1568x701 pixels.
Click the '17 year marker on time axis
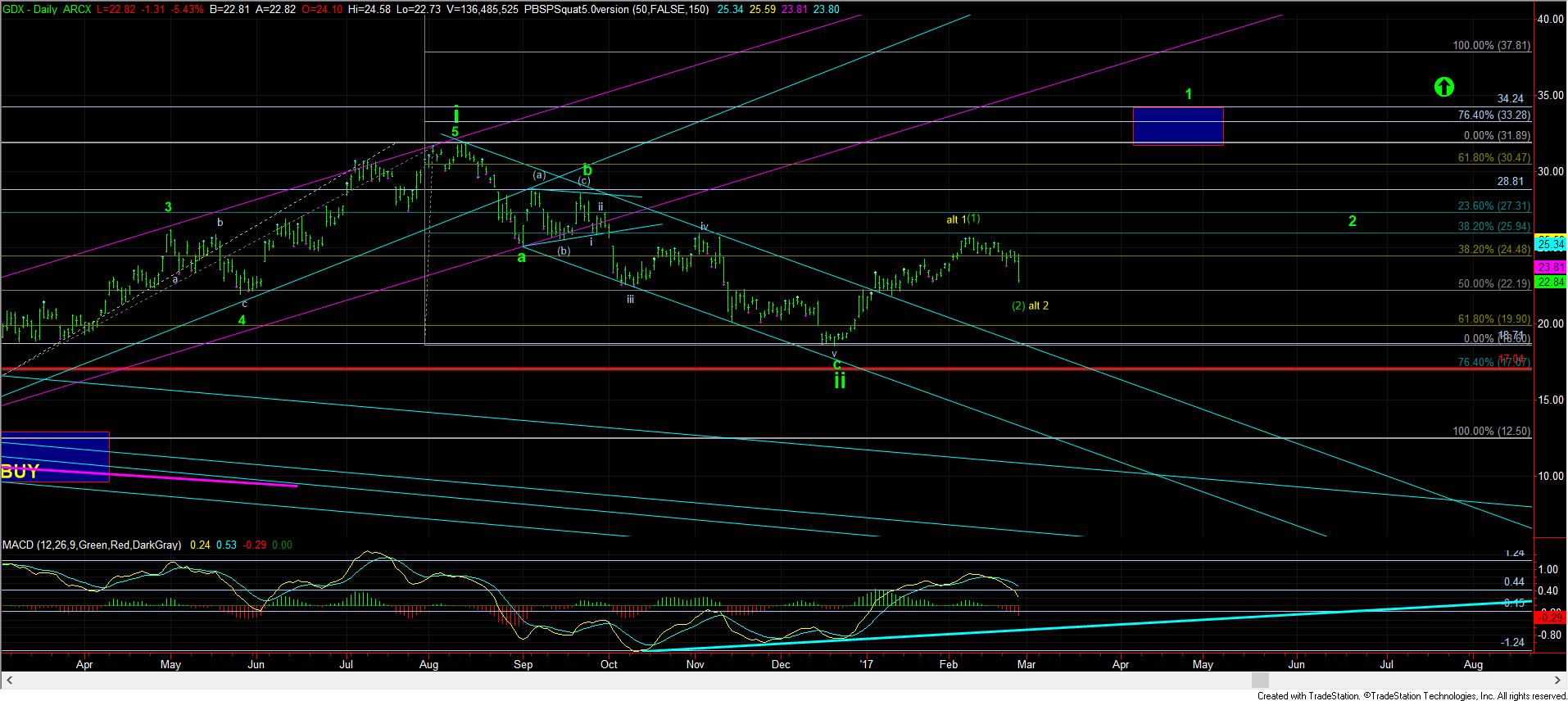tap(868, 664)
